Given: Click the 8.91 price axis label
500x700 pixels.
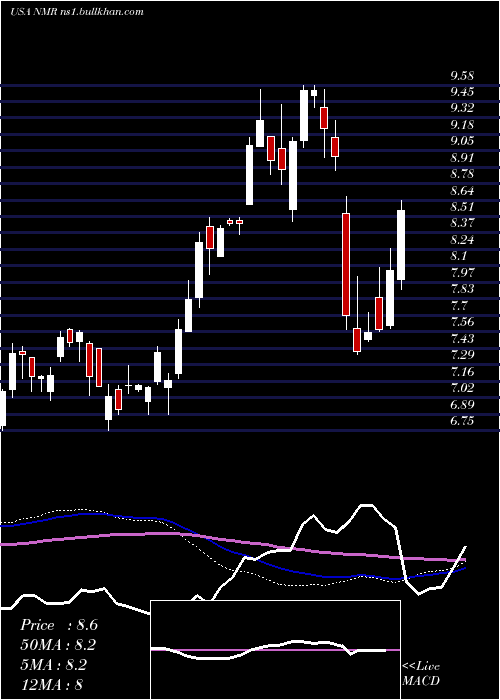Looking at the screenshot, I should pyautogui.click(x=462, y=158).
